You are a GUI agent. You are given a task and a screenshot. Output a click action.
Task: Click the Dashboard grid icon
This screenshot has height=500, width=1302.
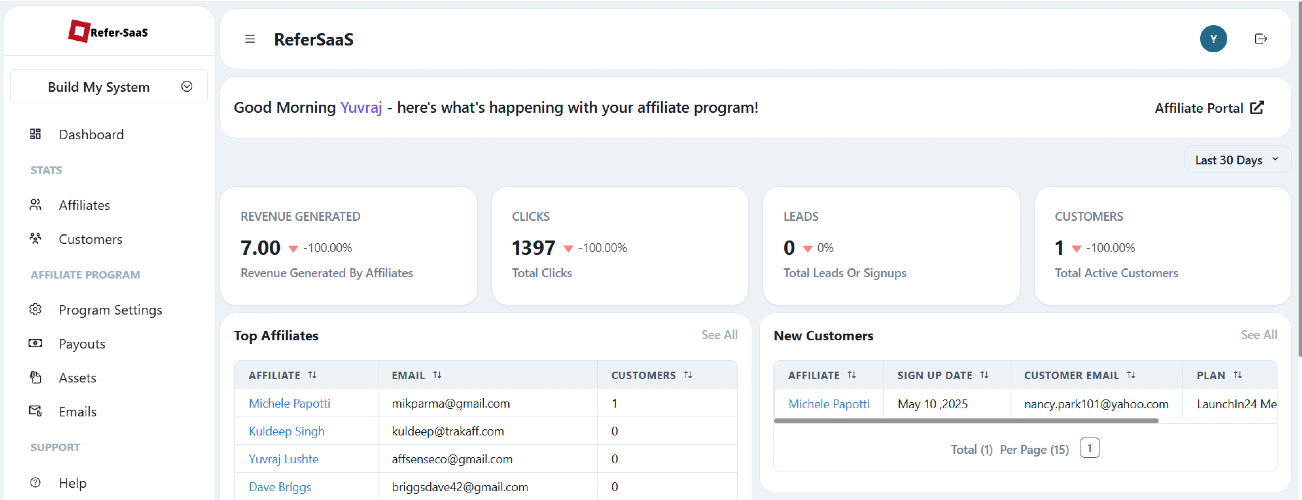(36, 134)
